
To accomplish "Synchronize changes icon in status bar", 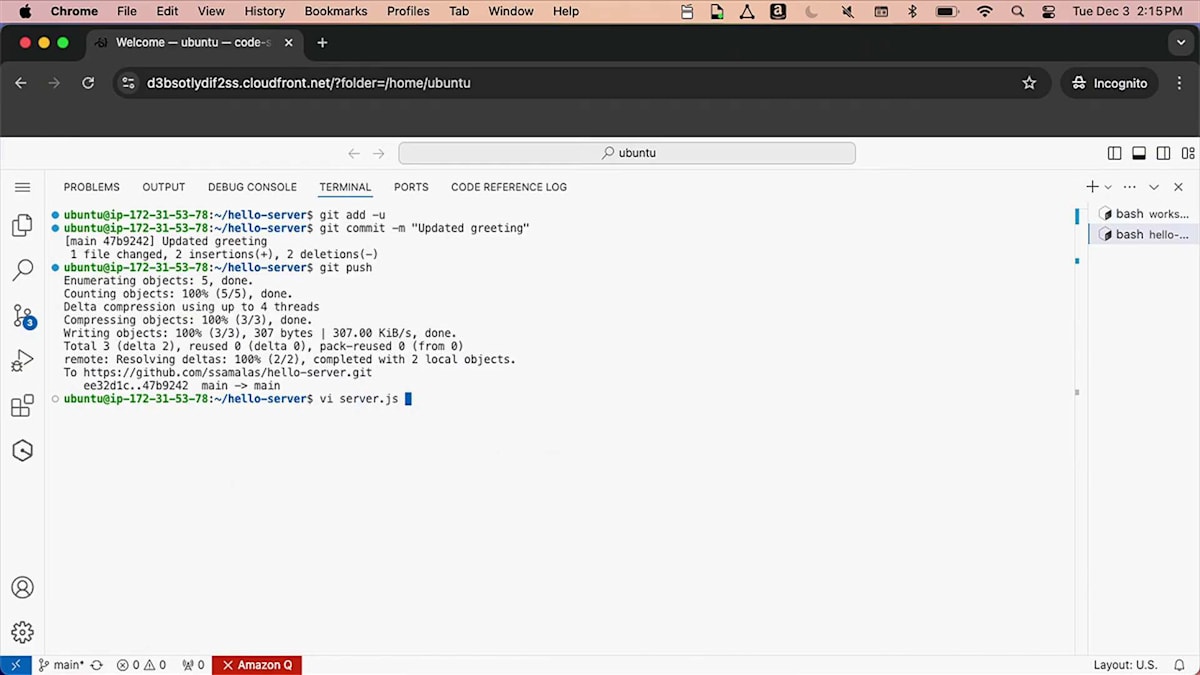I will click(x=97, y=665).
